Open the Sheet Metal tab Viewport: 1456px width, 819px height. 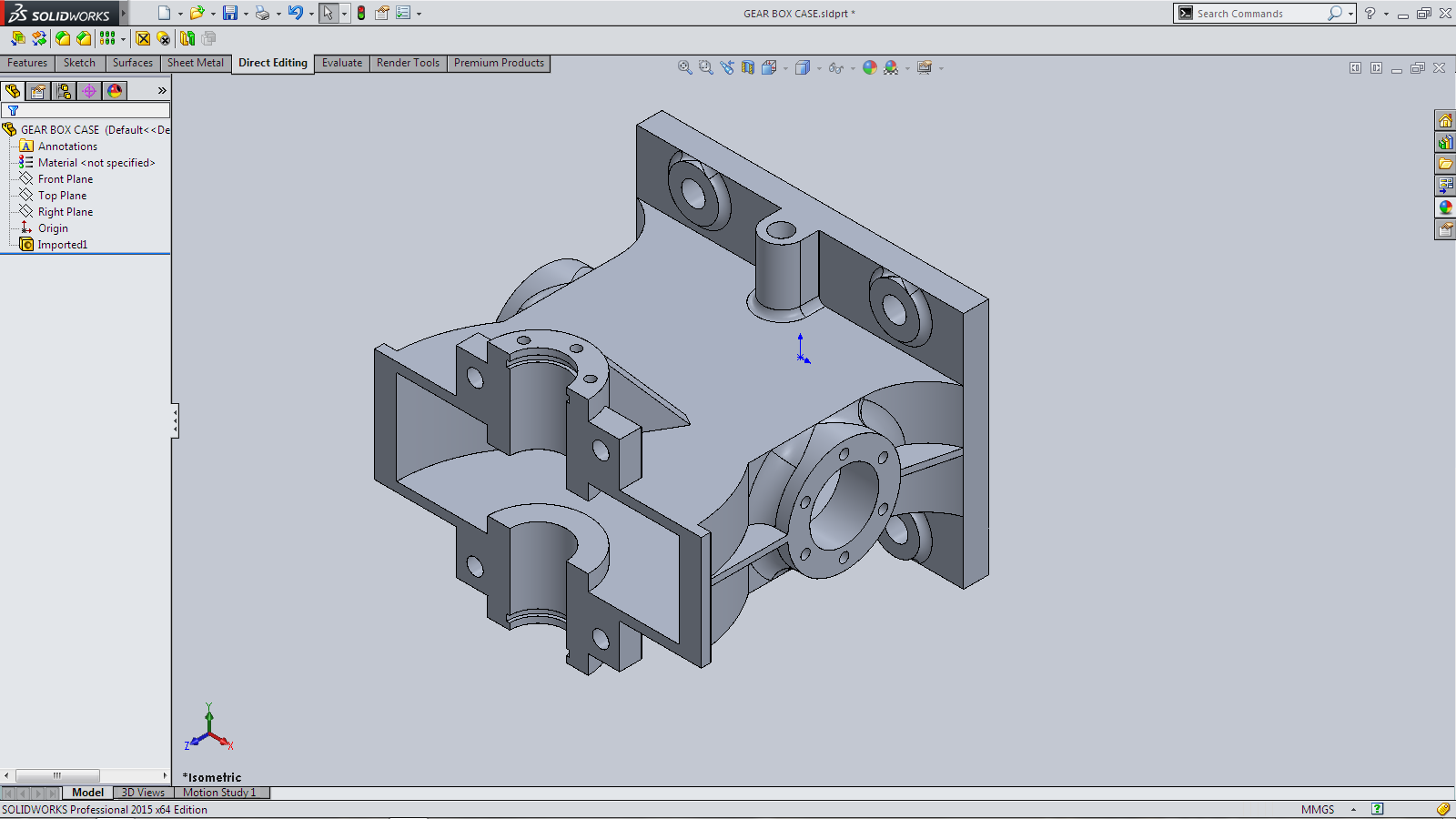[195, 63]
